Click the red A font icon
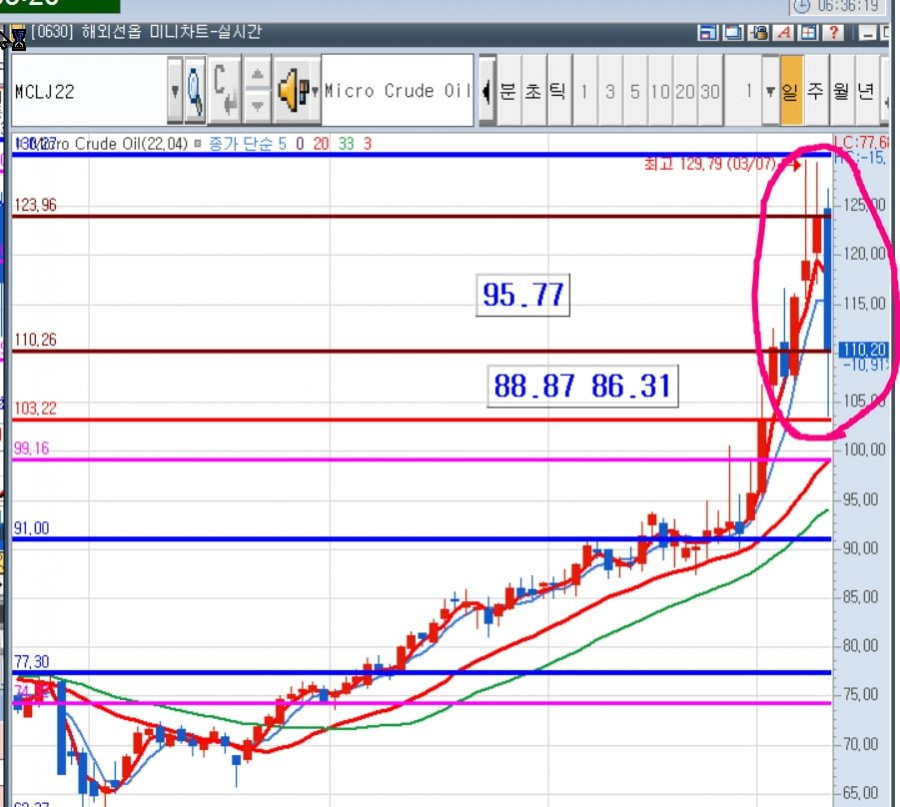Screen dimensions: 900x807 coord(783,33)
